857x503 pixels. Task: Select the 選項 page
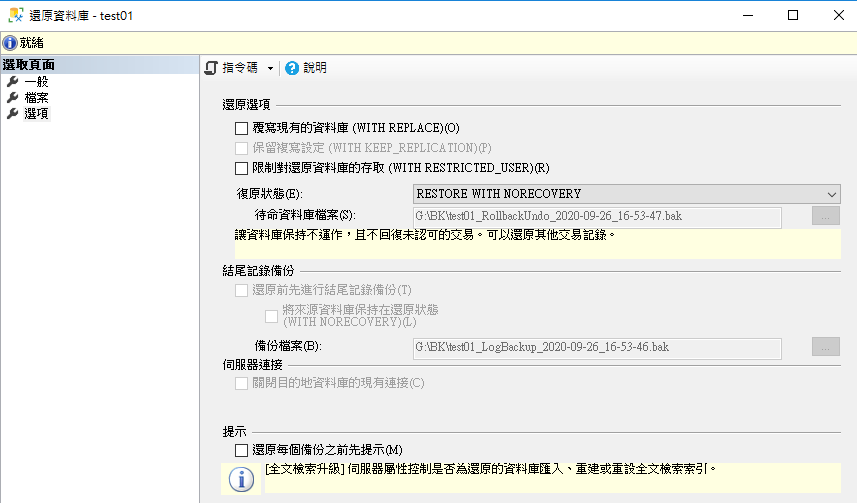(x=37, y=114)
